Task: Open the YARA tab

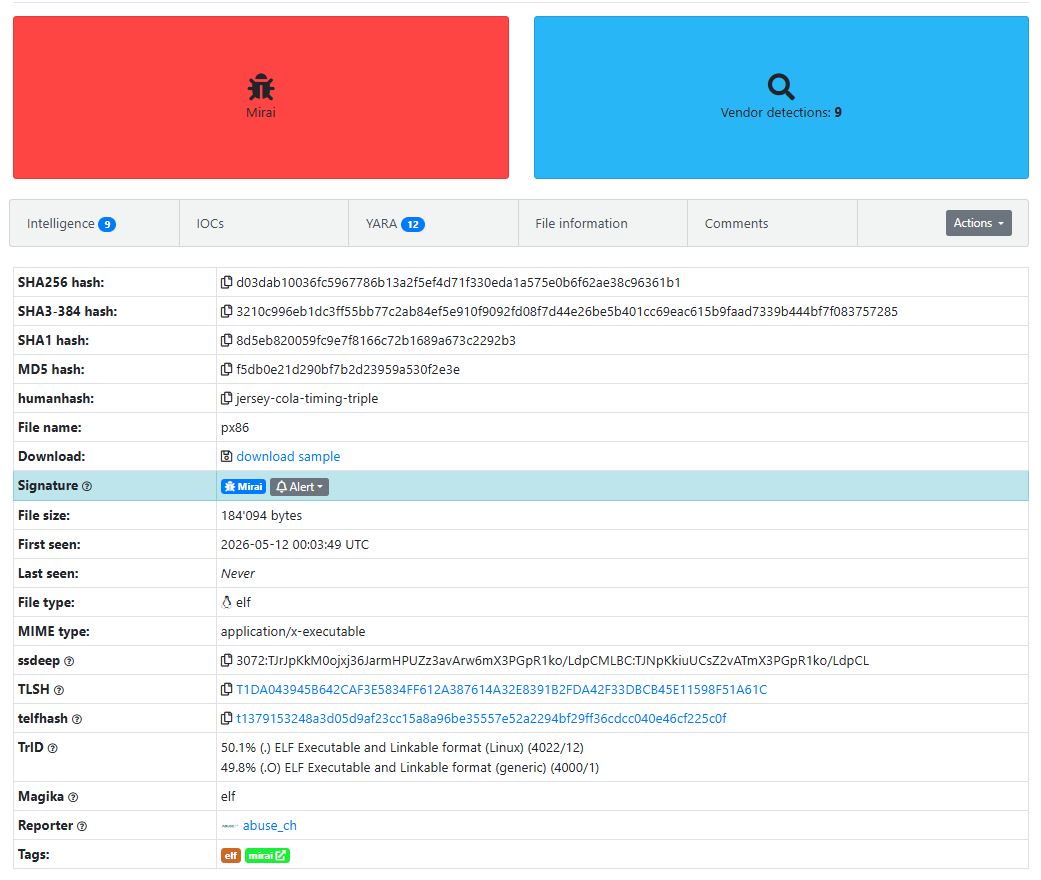Action: [434, 223]
